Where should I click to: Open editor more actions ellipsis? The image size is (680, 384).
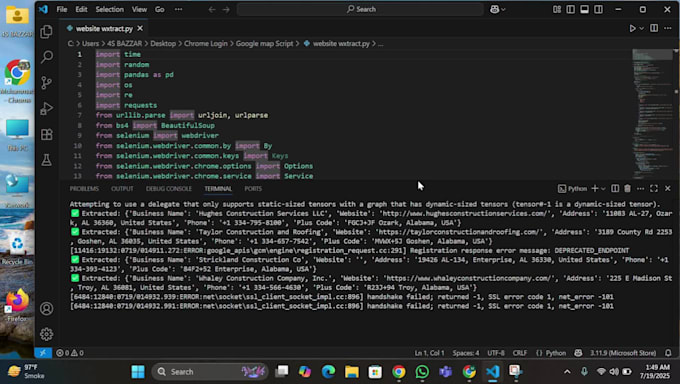click(668, 28)
